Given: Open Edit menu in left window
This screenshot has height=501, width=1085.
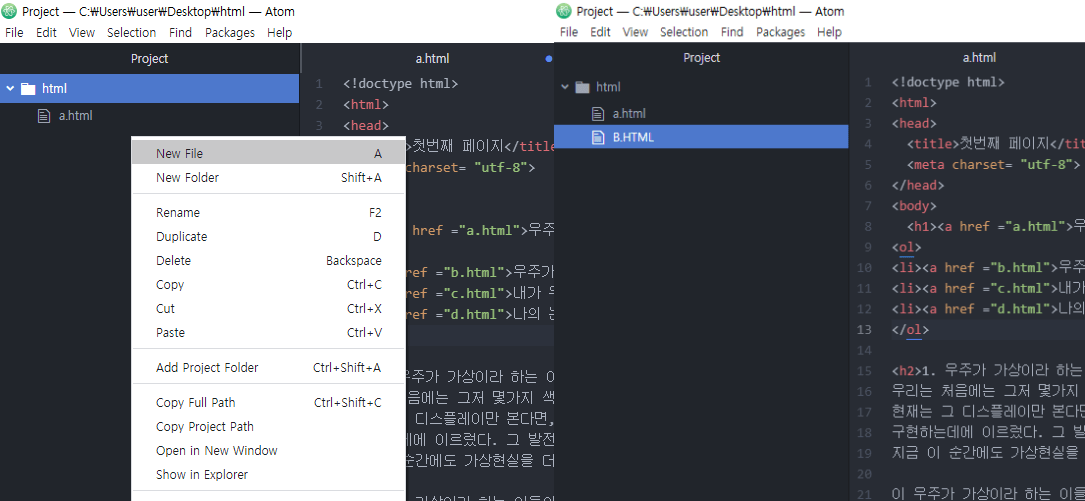Looking at the screenshot, I should [46, 33].
